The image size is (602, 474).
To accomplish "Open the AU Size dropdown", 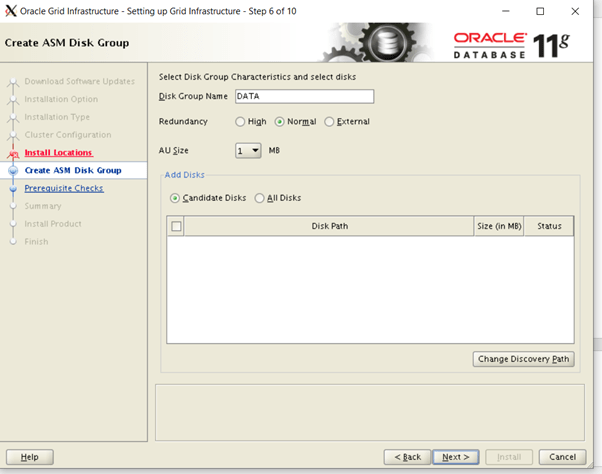I will click(x=255, y=151).
